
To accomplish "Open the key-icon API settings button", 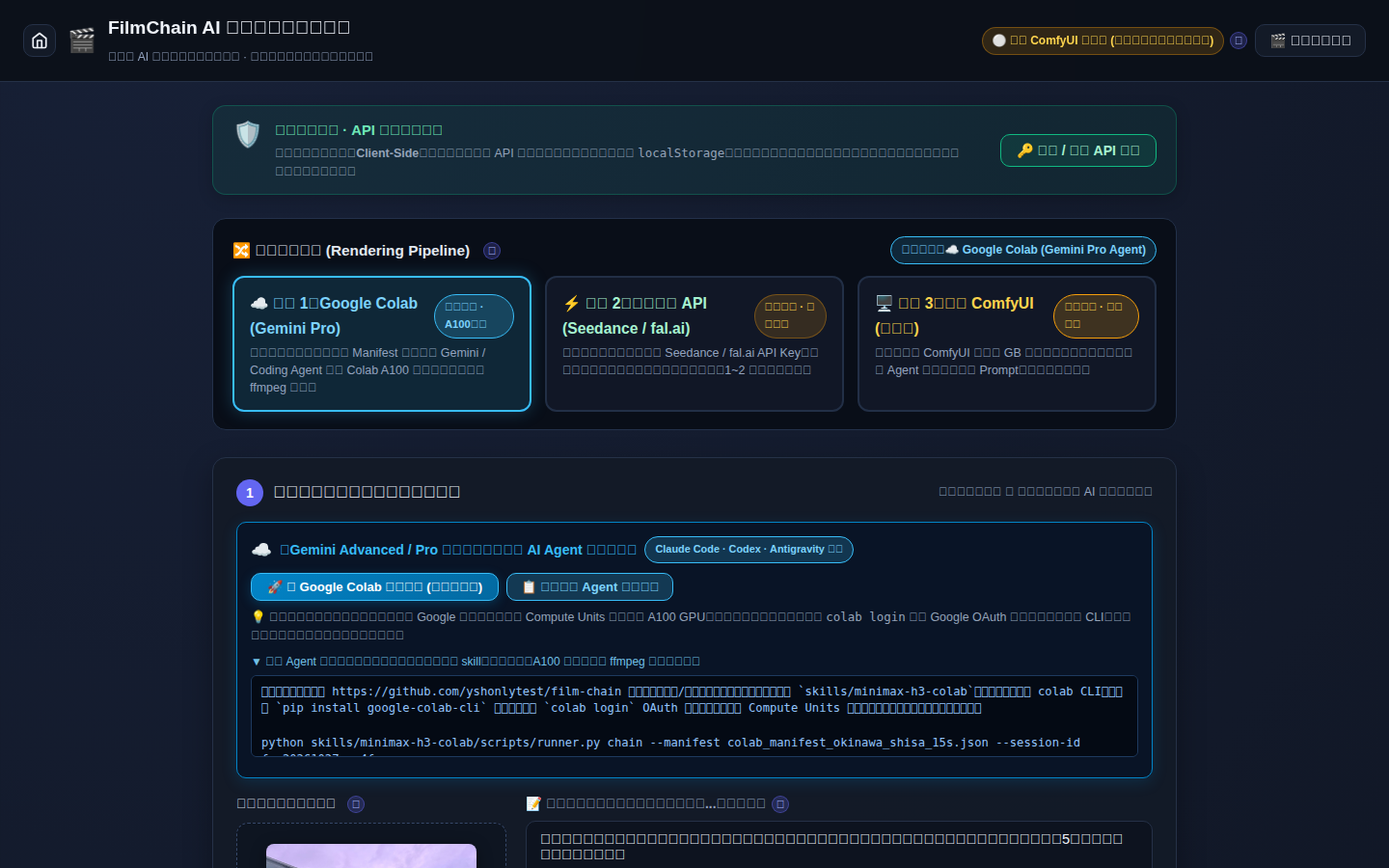I will (1078, 150).
